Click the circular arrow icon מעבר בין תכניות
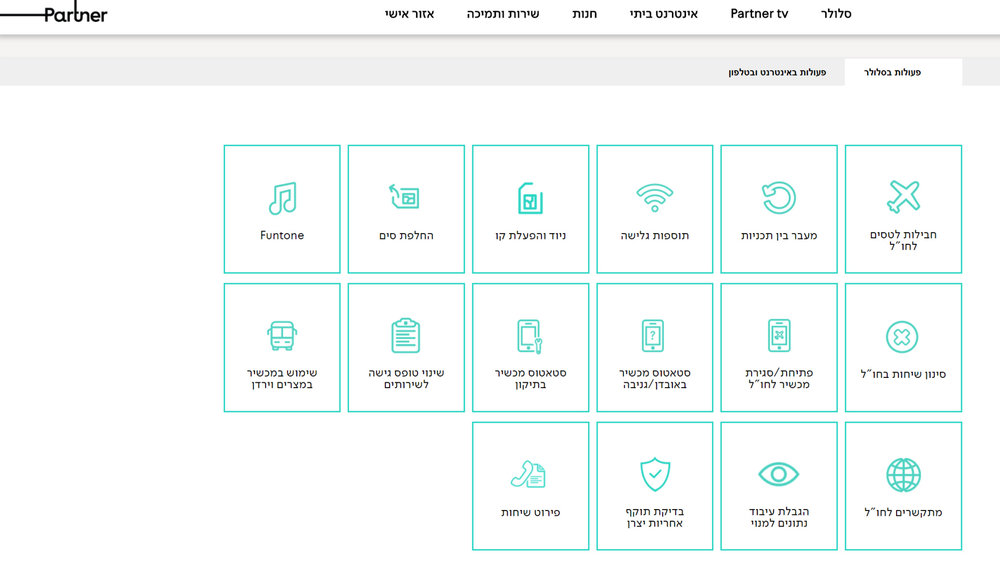The width and height of the screenshot is (1000, 571). (779, 198)
